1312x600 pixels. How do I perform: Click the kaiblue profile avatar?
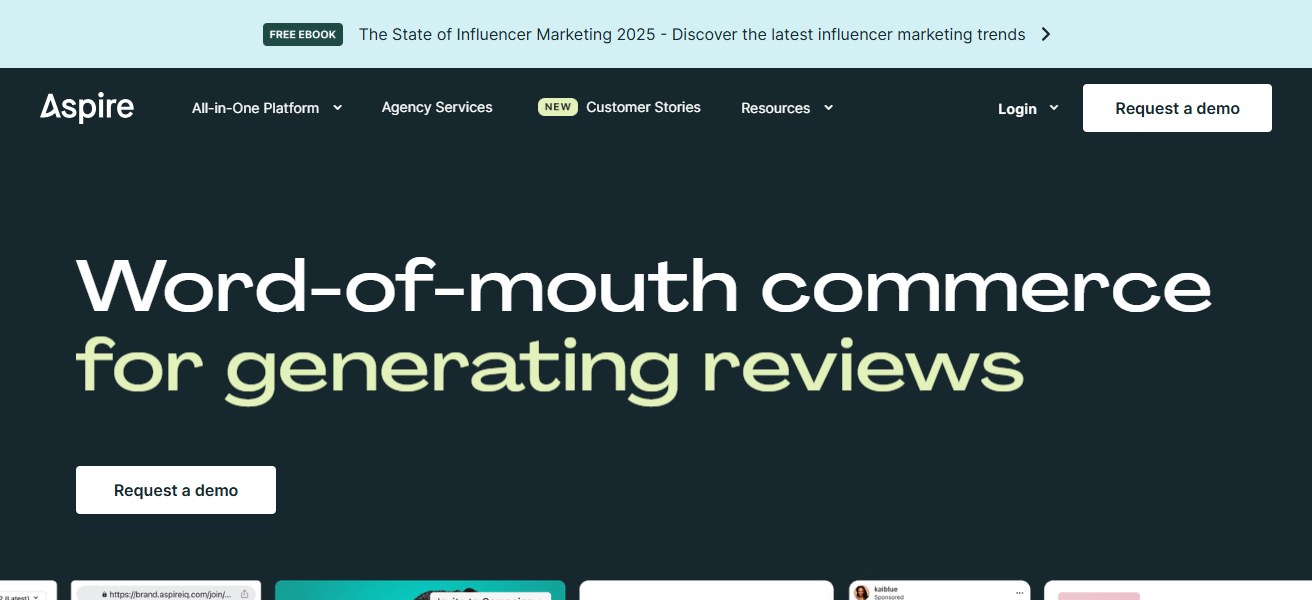point(860,593)
